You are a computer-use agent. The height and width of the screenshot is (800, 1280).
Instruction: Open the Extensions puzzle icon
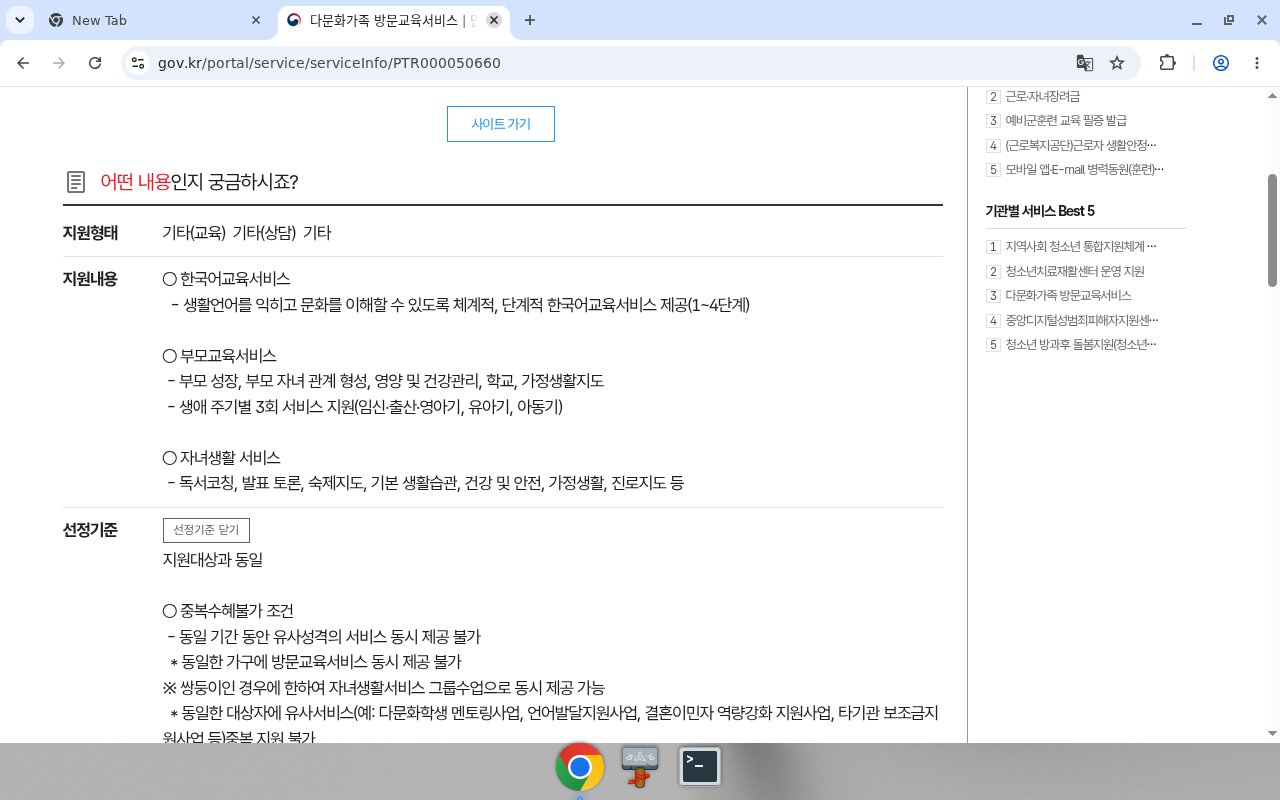coord(1167,63)
